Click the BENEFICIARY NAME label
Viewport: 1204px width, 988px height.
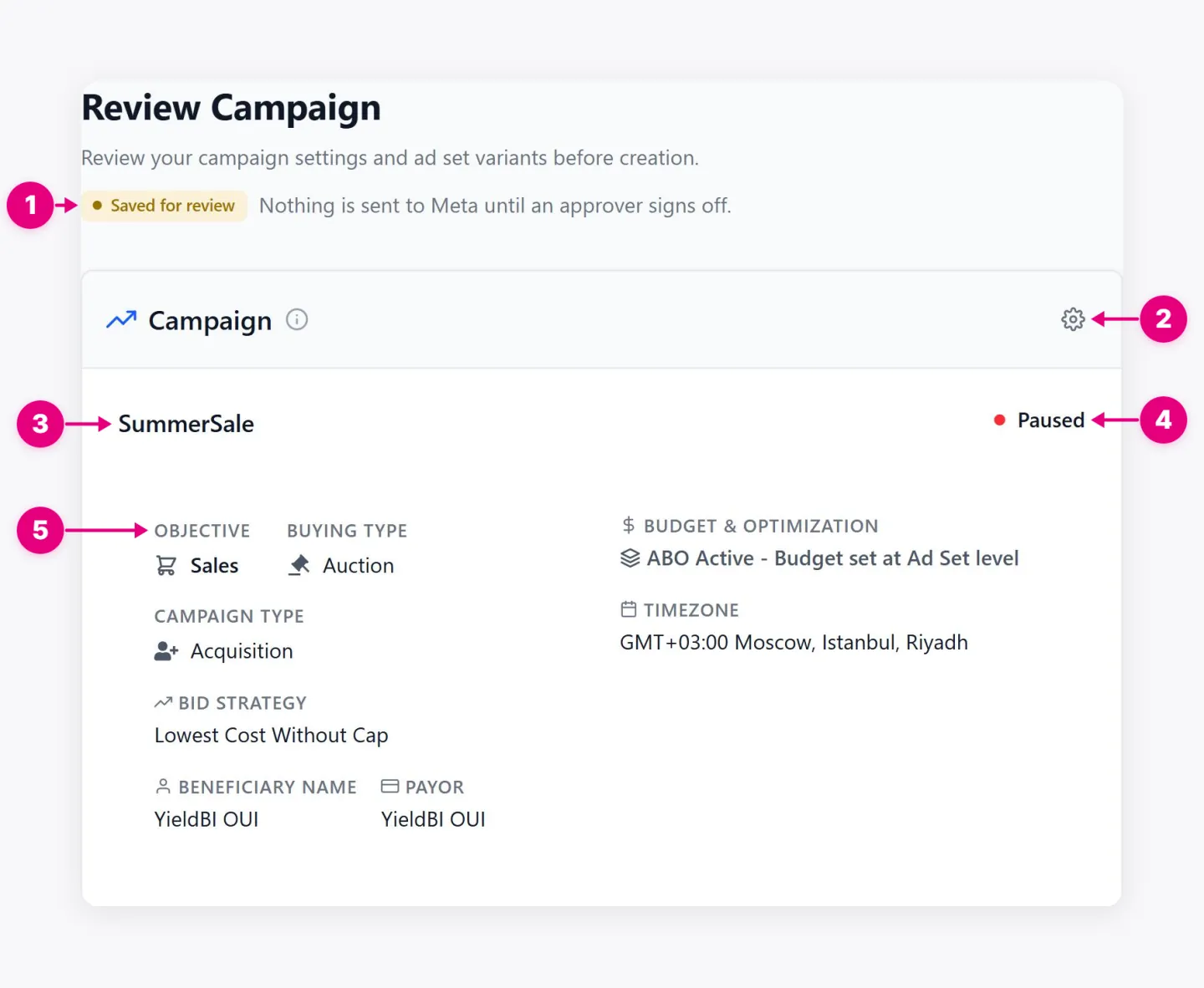268,787
